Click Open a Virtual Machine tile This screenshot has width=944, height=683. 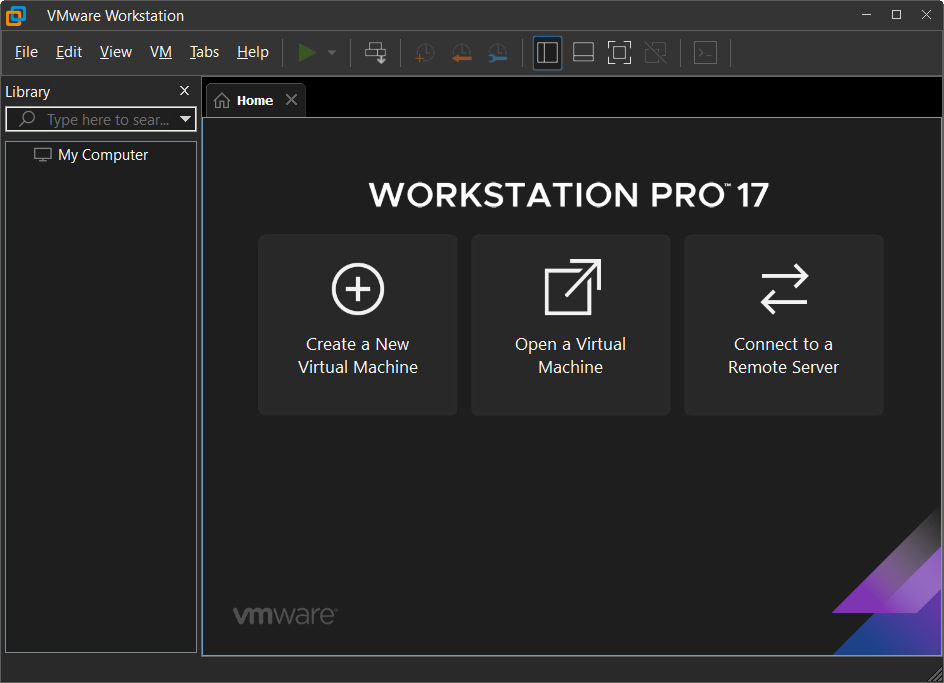click(x=571, y=325)
